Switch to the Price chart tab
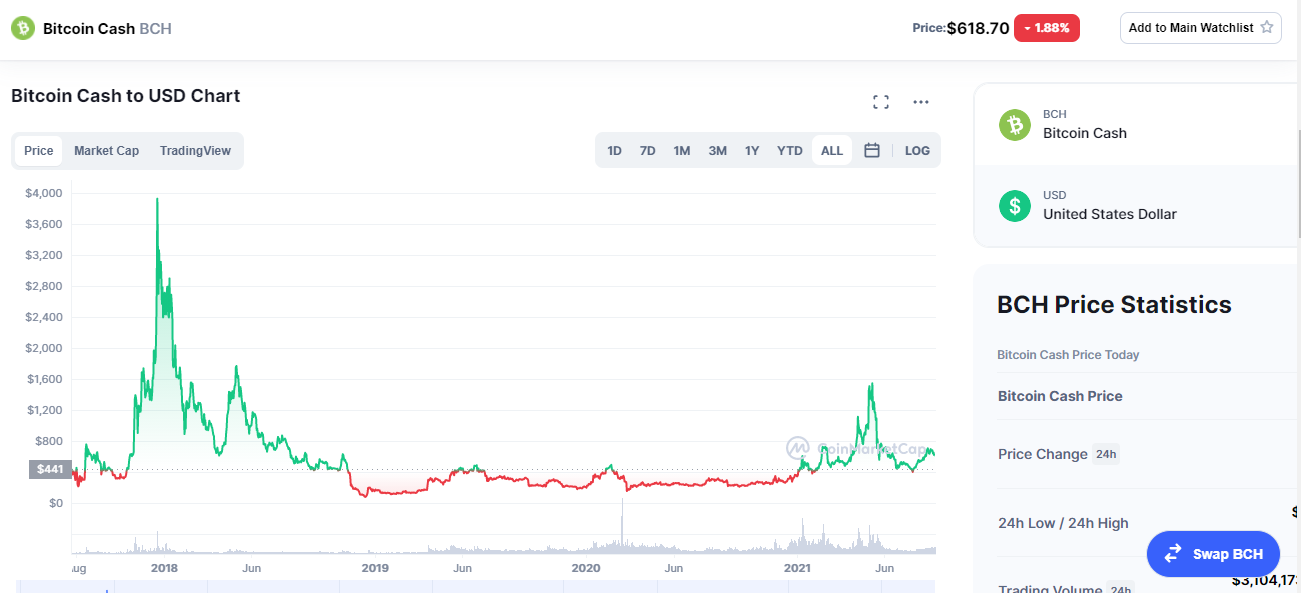The width and height of the screenshot is (1301, 593). coord(39,151)
